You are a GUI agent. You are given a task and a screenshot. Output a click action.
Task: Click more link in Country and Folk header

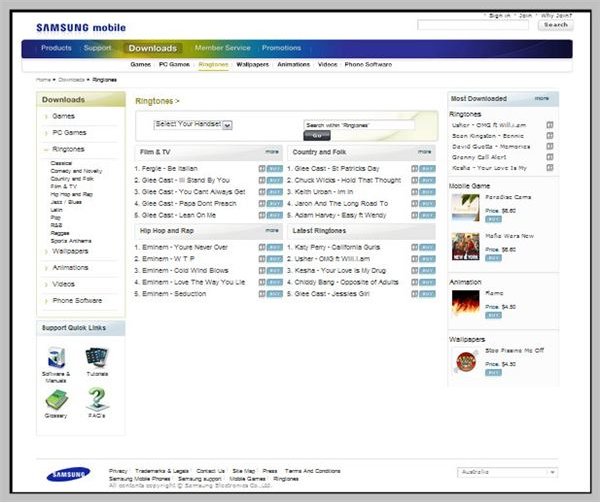pos(424,152)
